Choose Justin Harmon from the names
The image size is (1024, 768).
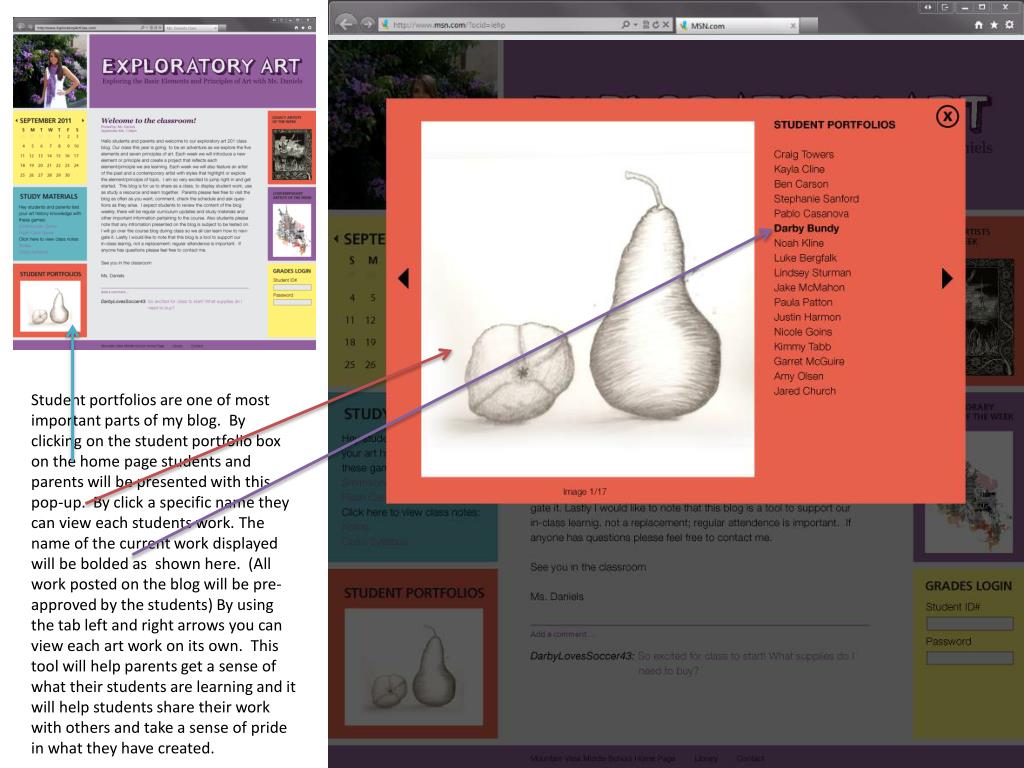click(807, 317)
